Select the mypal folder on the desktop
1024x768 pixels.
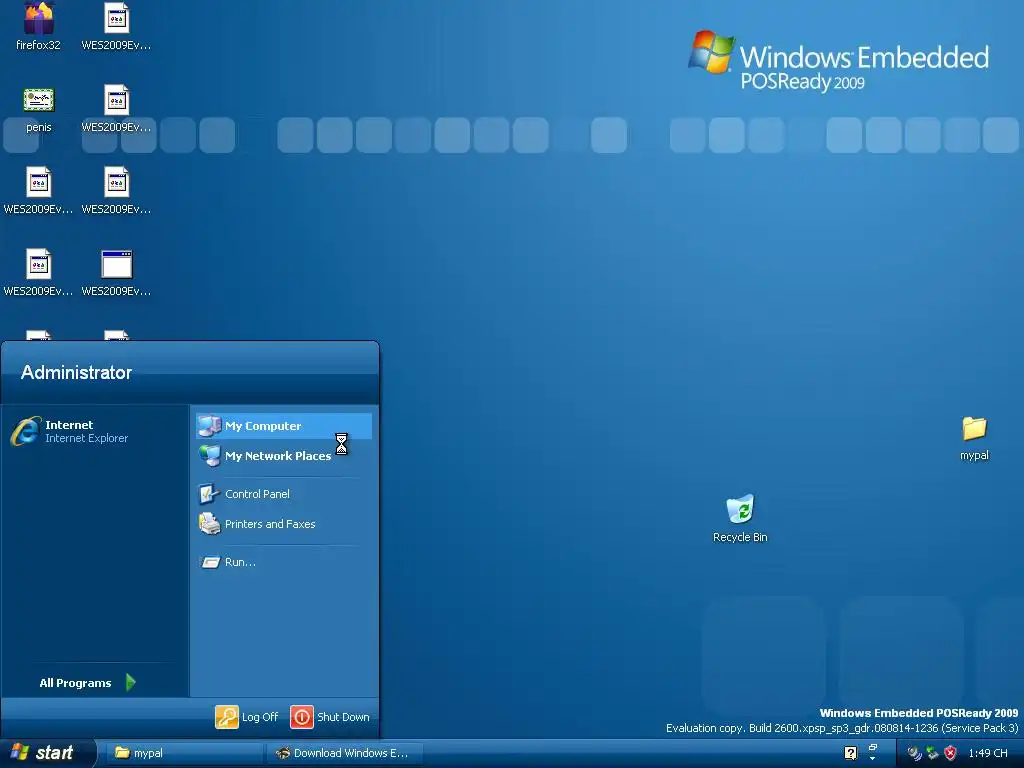point(974,438)
